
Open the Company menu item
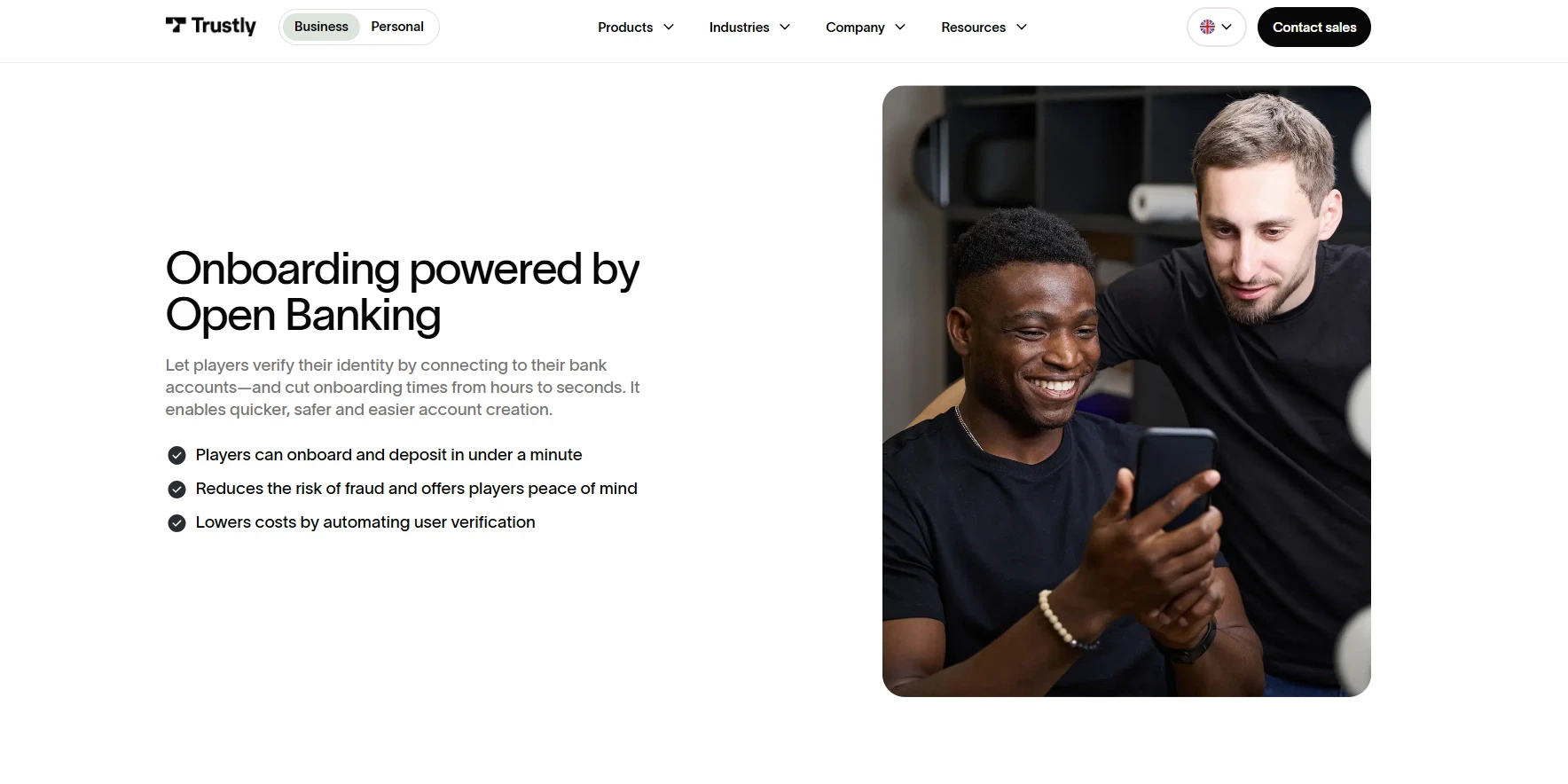pos(866,27)
